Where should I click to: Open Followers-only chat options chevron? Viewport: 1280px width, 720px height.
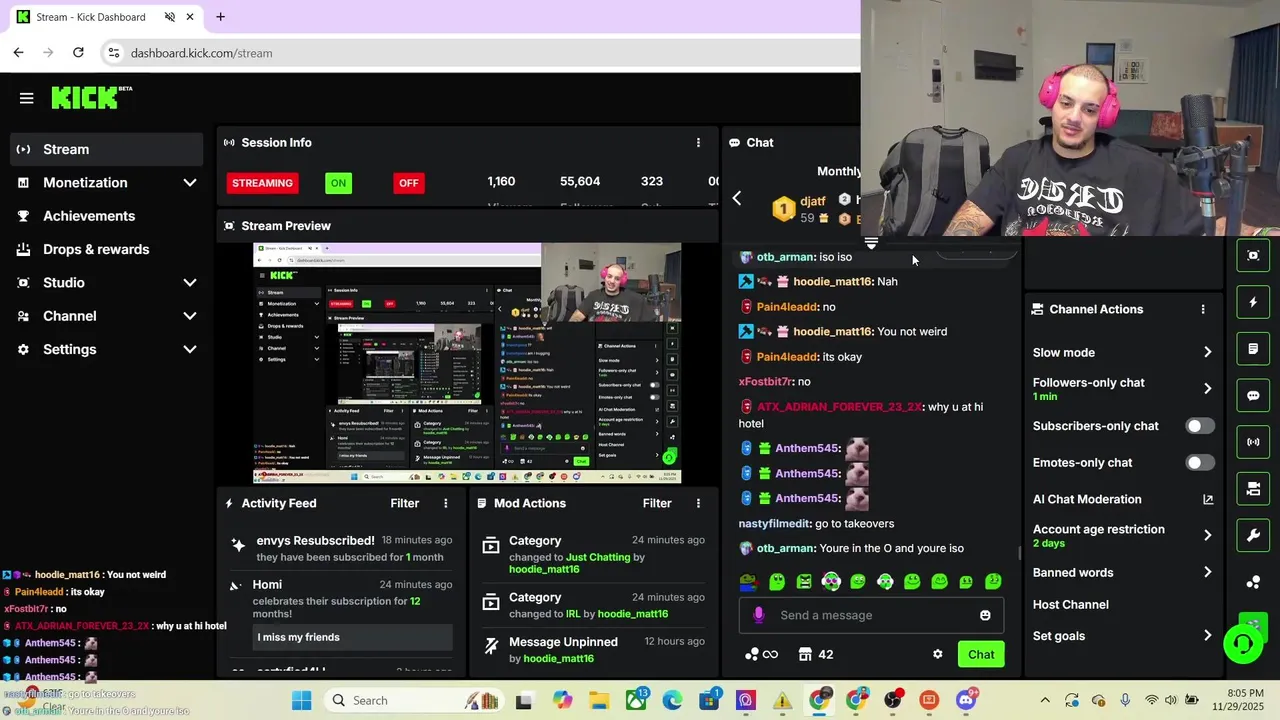pyautogui.click(x=1207, y=389)
